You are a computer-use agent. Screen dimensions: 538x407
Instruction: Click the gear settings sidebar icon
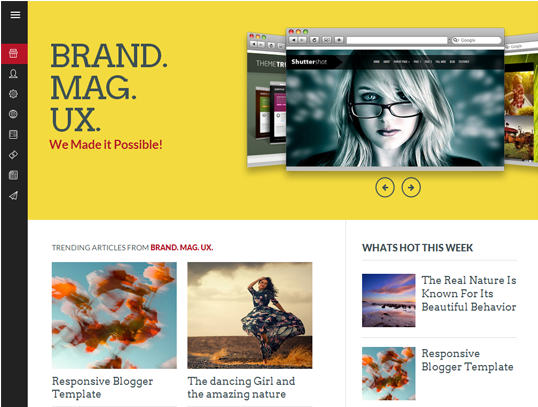point(13,94)
